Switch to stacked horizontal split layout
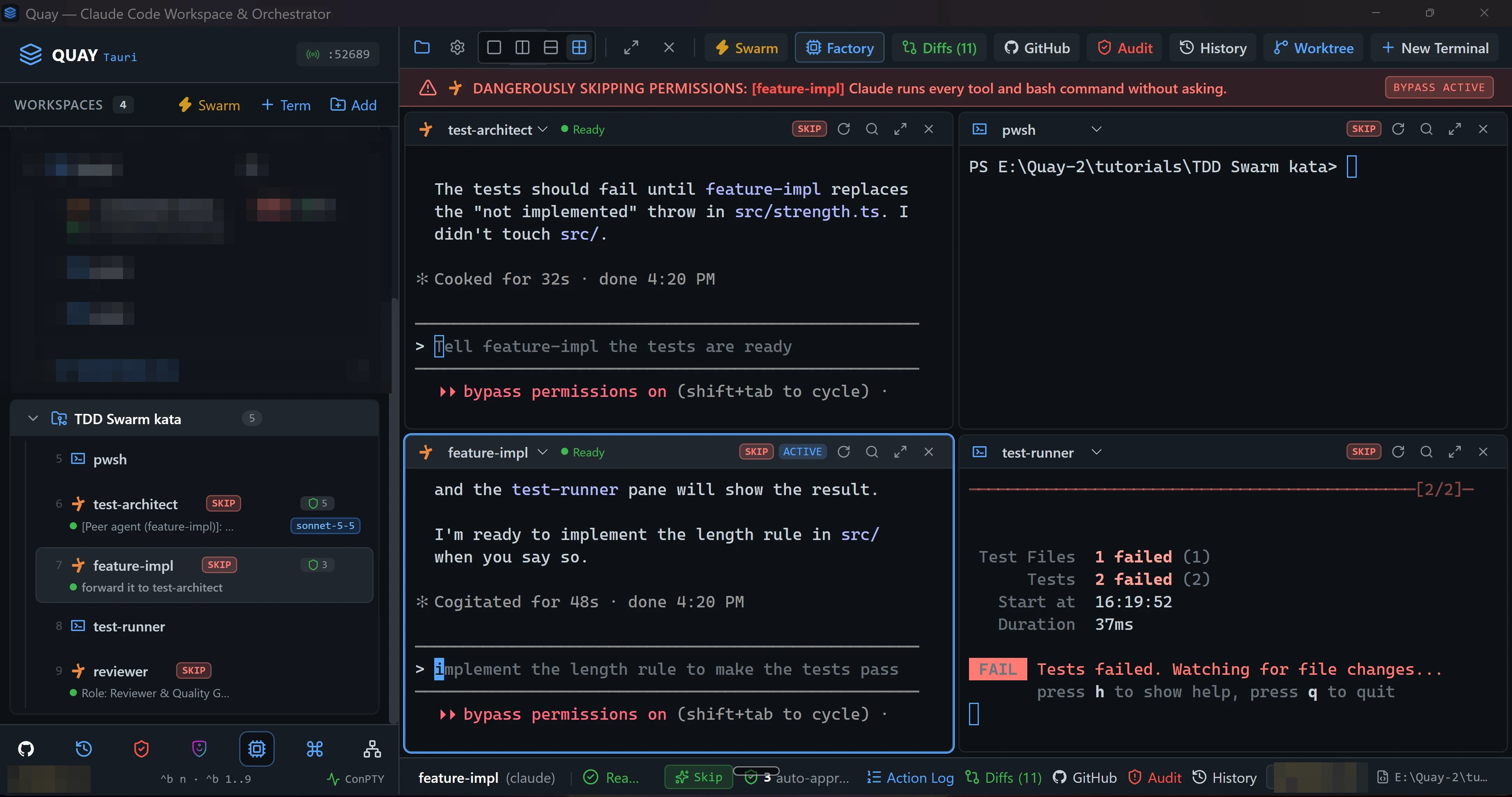The height and width of the screenshot is (797, 1512). point(550,48)
